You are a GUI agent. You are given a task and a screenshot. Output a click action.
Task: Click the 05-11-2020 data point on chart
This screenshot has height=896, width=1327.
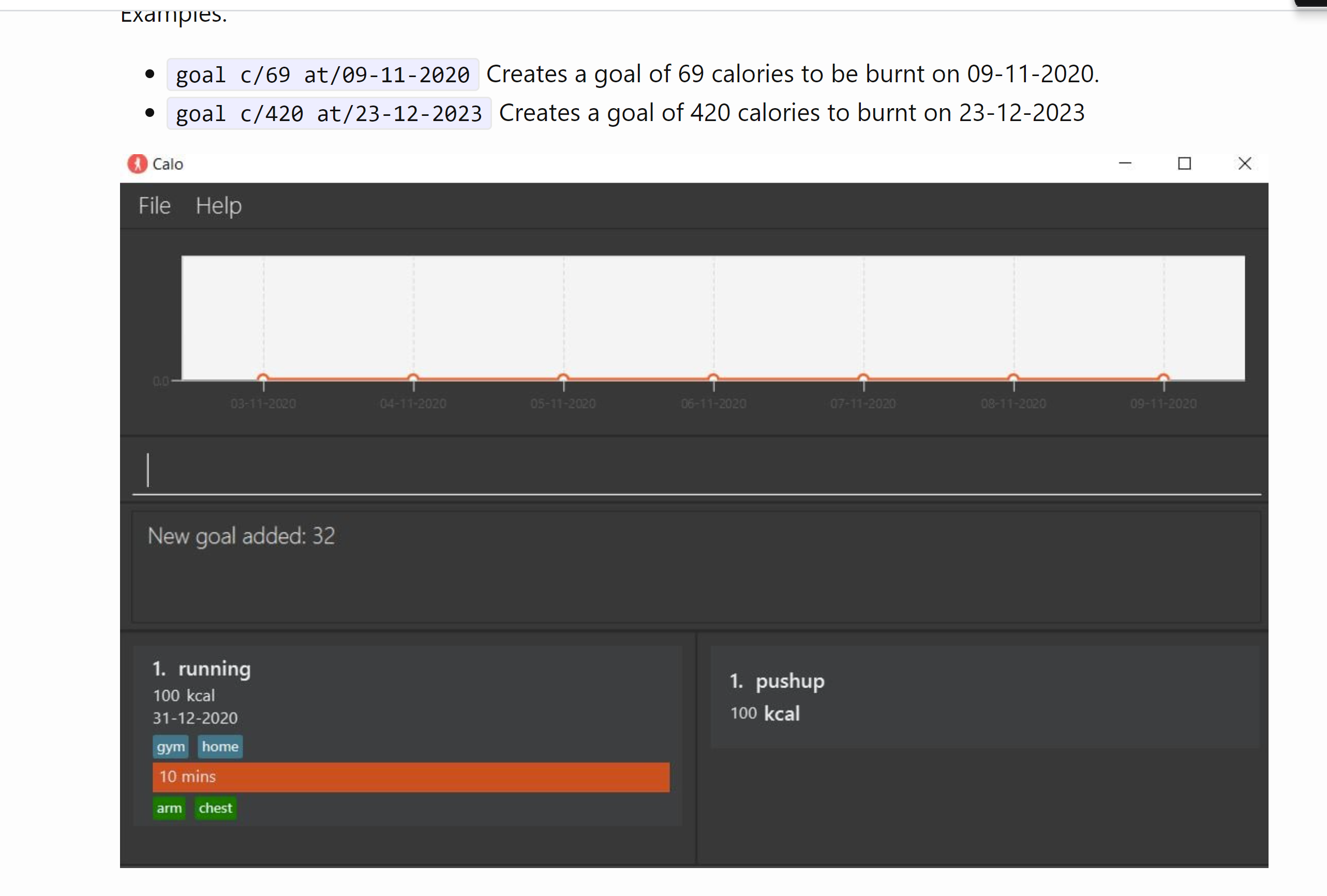[563, 378]
